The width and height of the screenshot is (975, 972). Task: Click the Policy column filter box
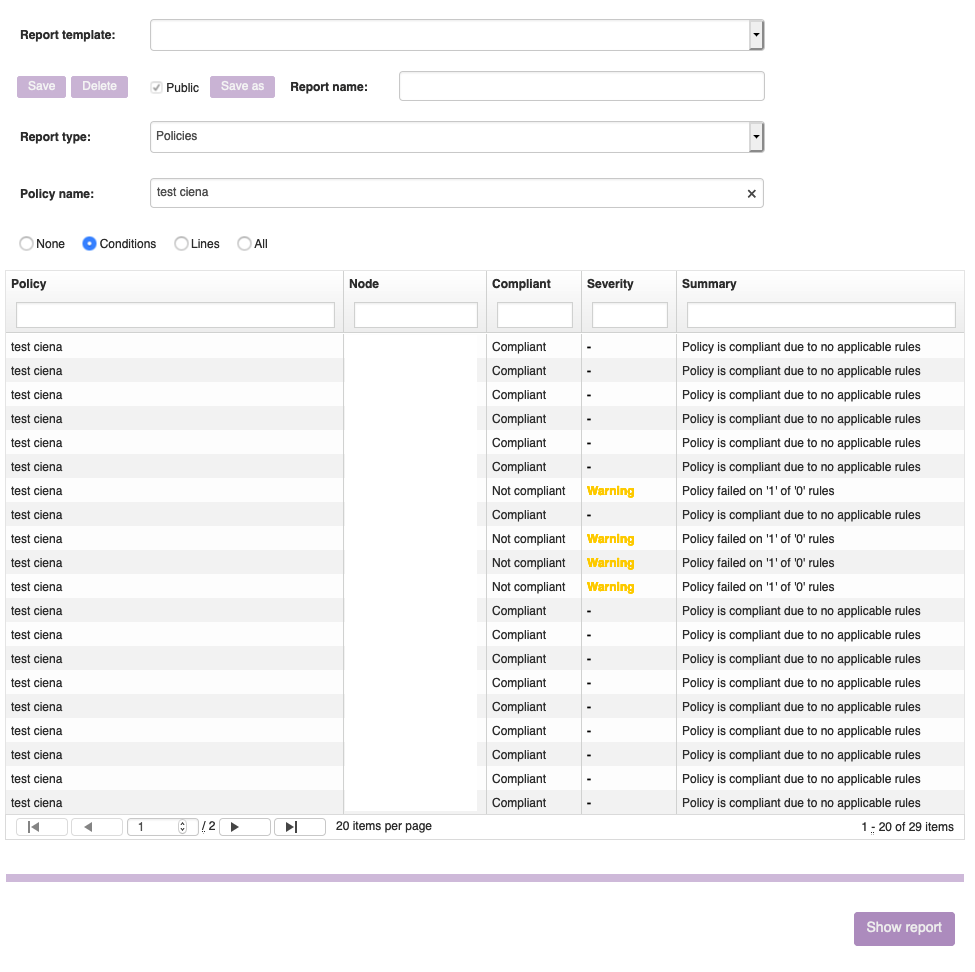click(x=175, y=315)
